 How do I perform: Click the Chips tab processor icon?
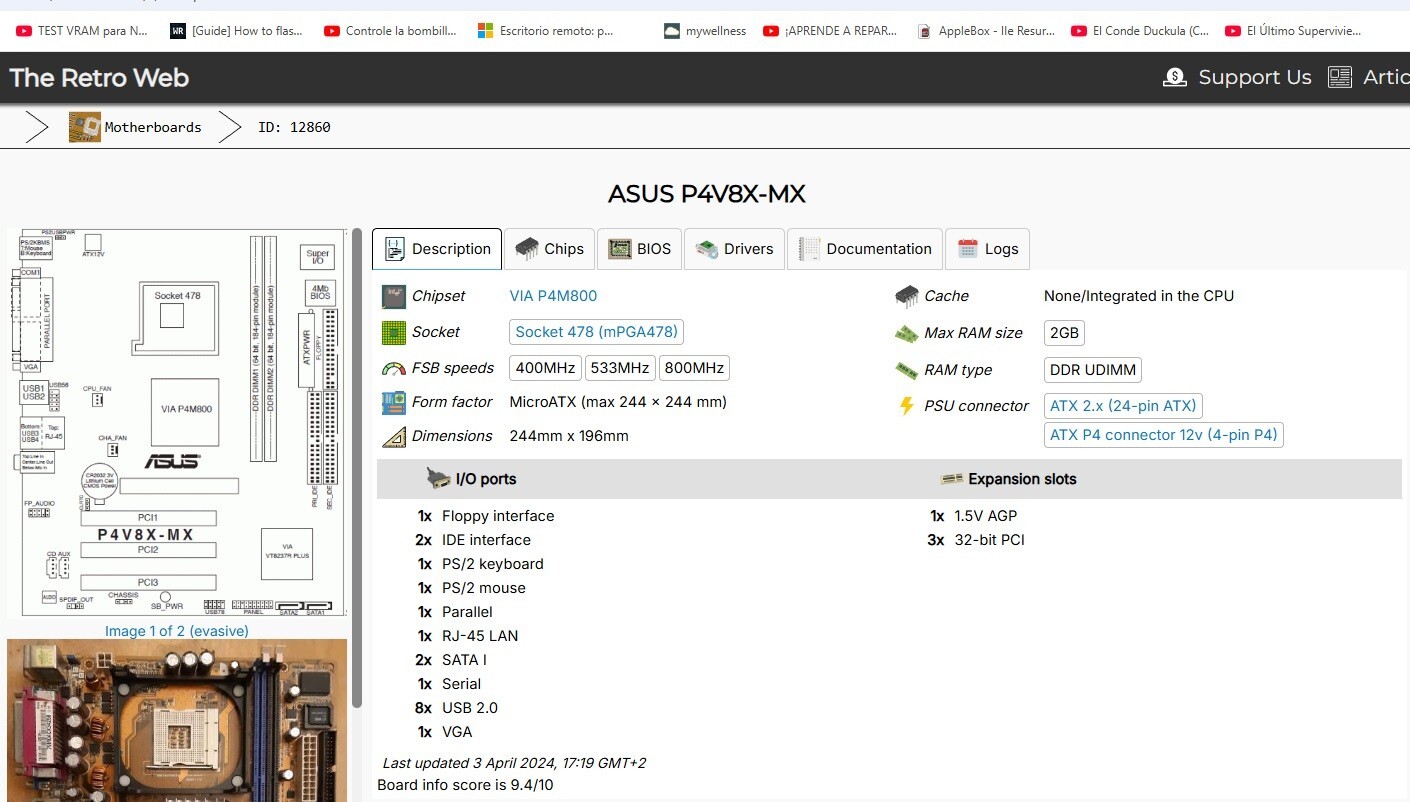coord(527,249)
